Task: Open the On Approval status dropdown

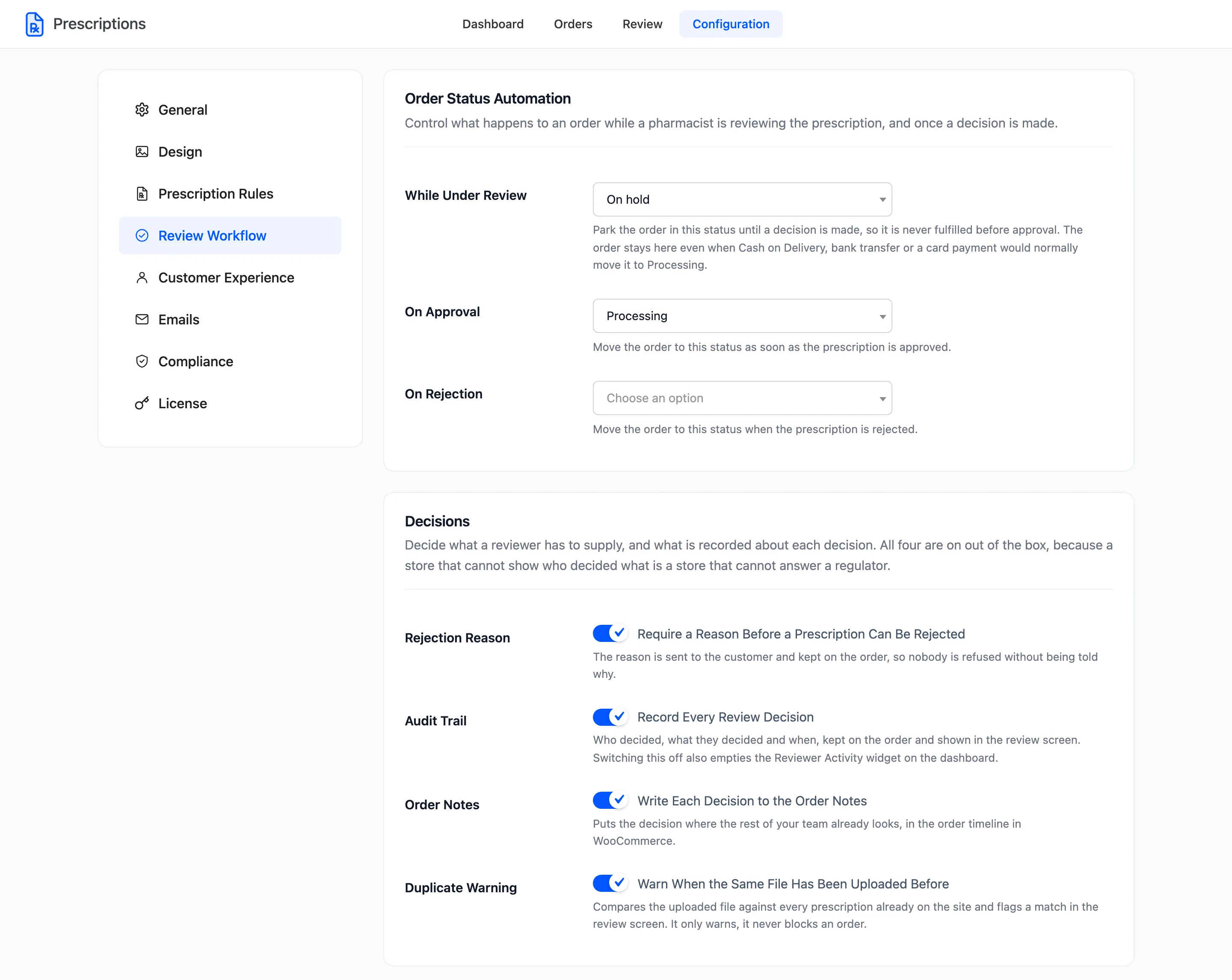Action: tap(742, 316)
